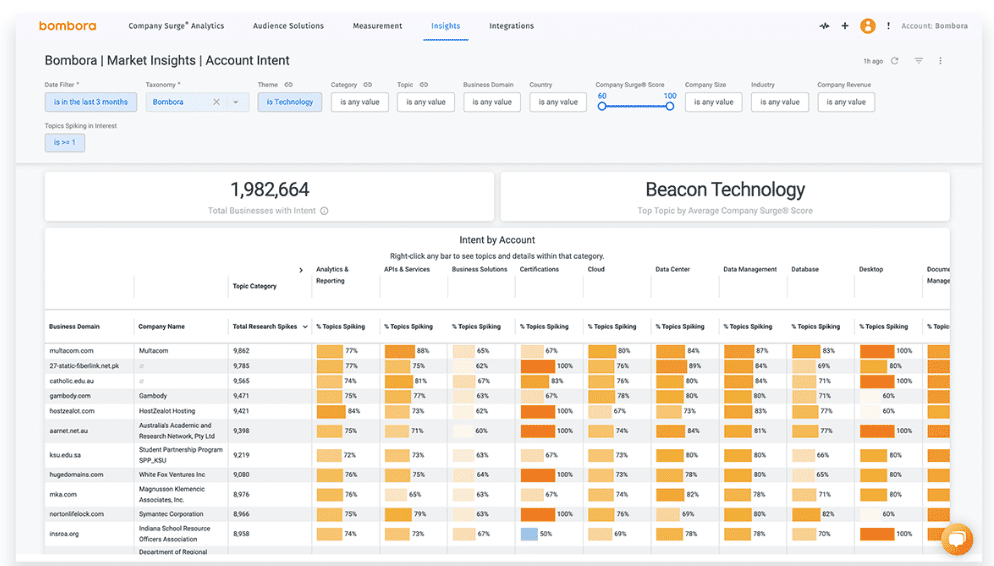Click the Company Name column header
The height and width of the screenshot is (566, 994).
[162, 327]
